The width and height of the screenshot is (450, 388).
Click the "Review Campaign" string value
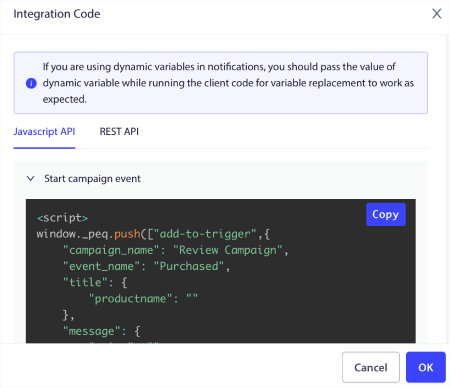[228, 250]
